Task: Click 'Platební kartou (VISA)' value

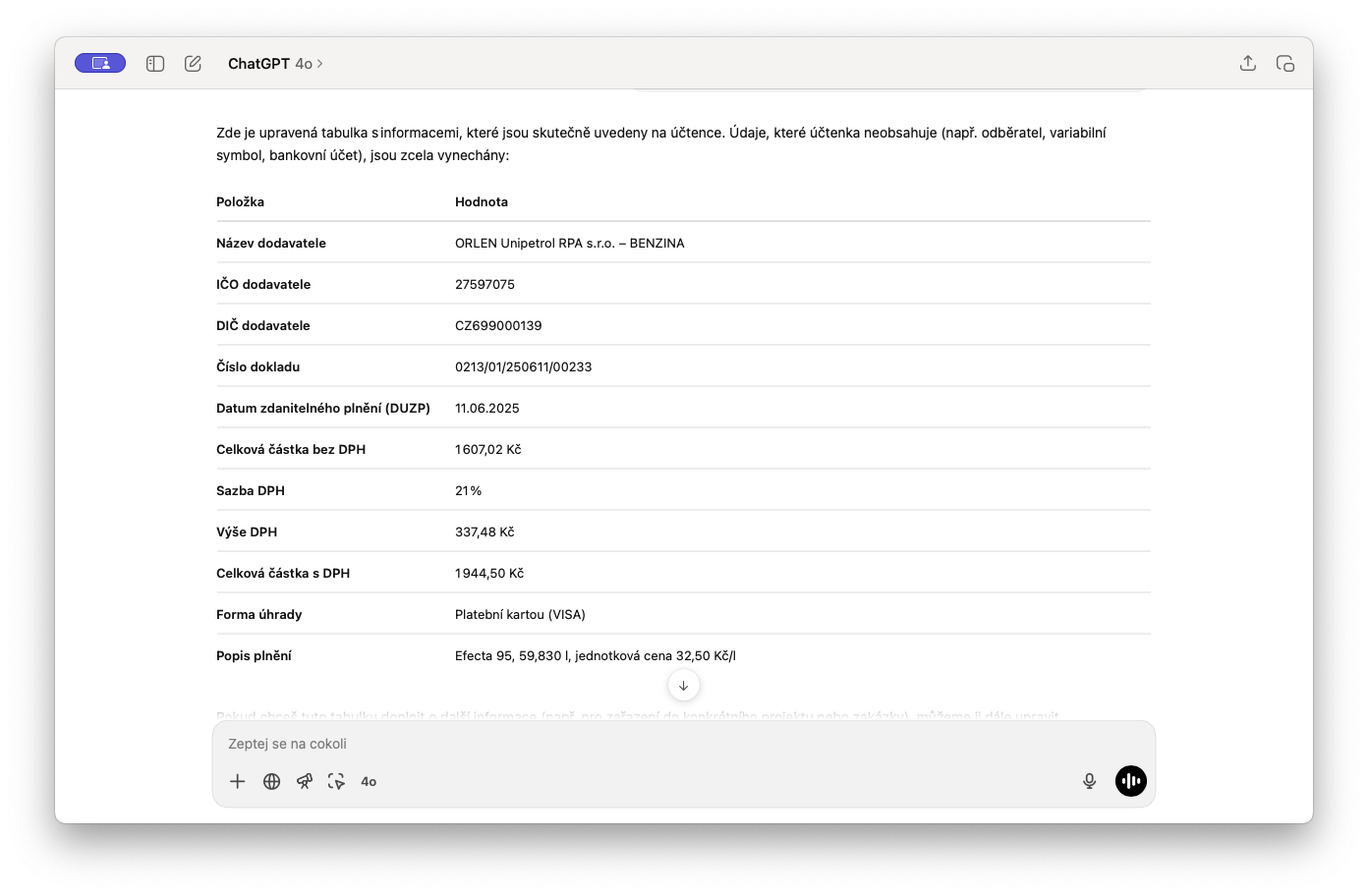Action: point(520,614)
